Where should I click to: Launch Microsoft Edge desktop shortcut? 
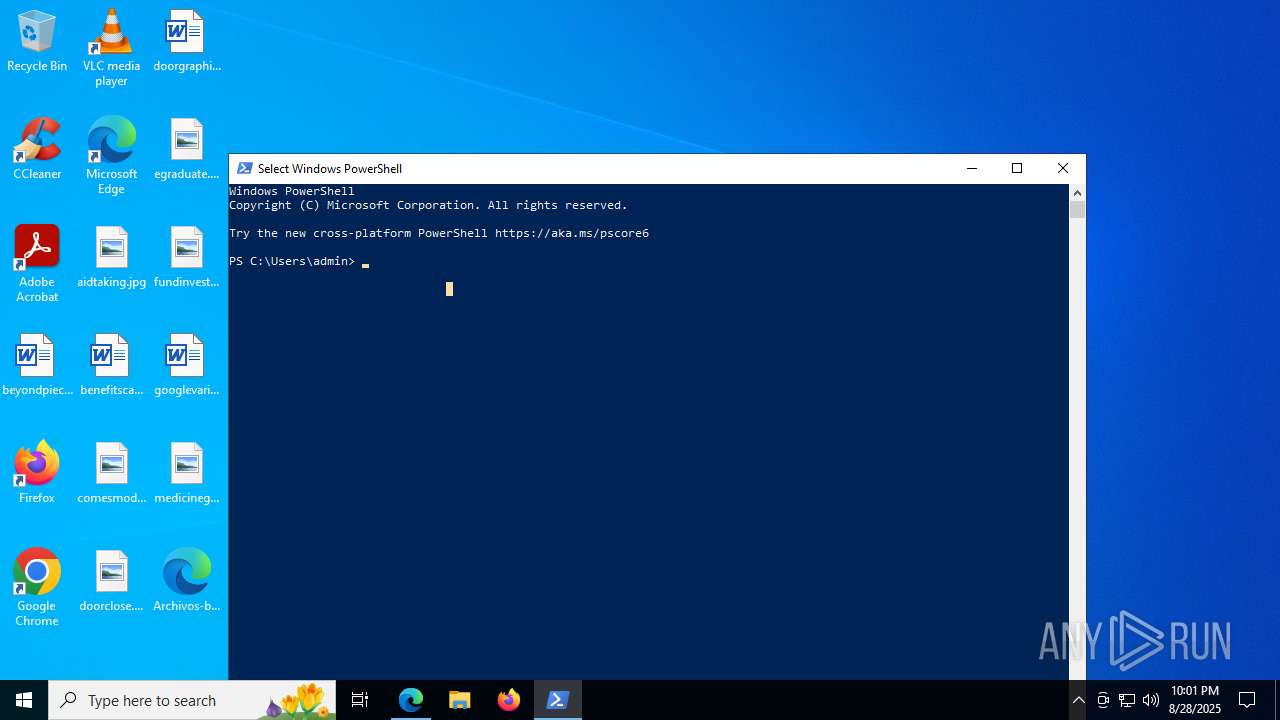pos(111,156)
